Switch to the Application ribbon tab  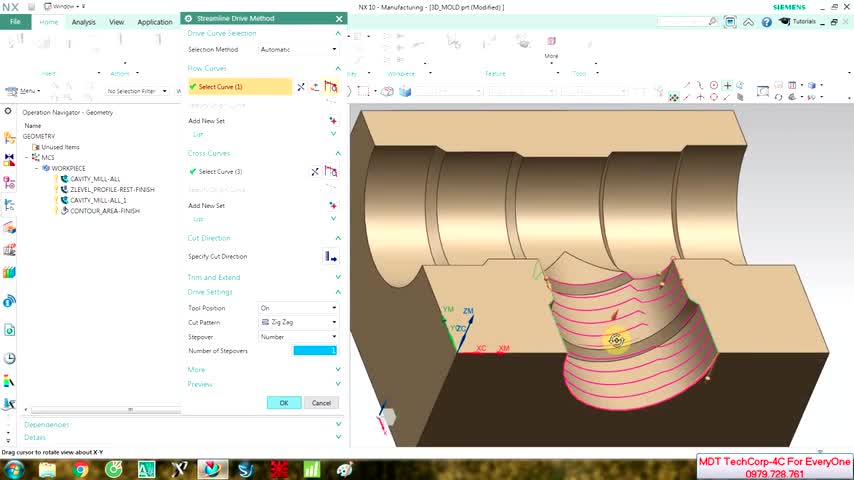click(155, 22)
